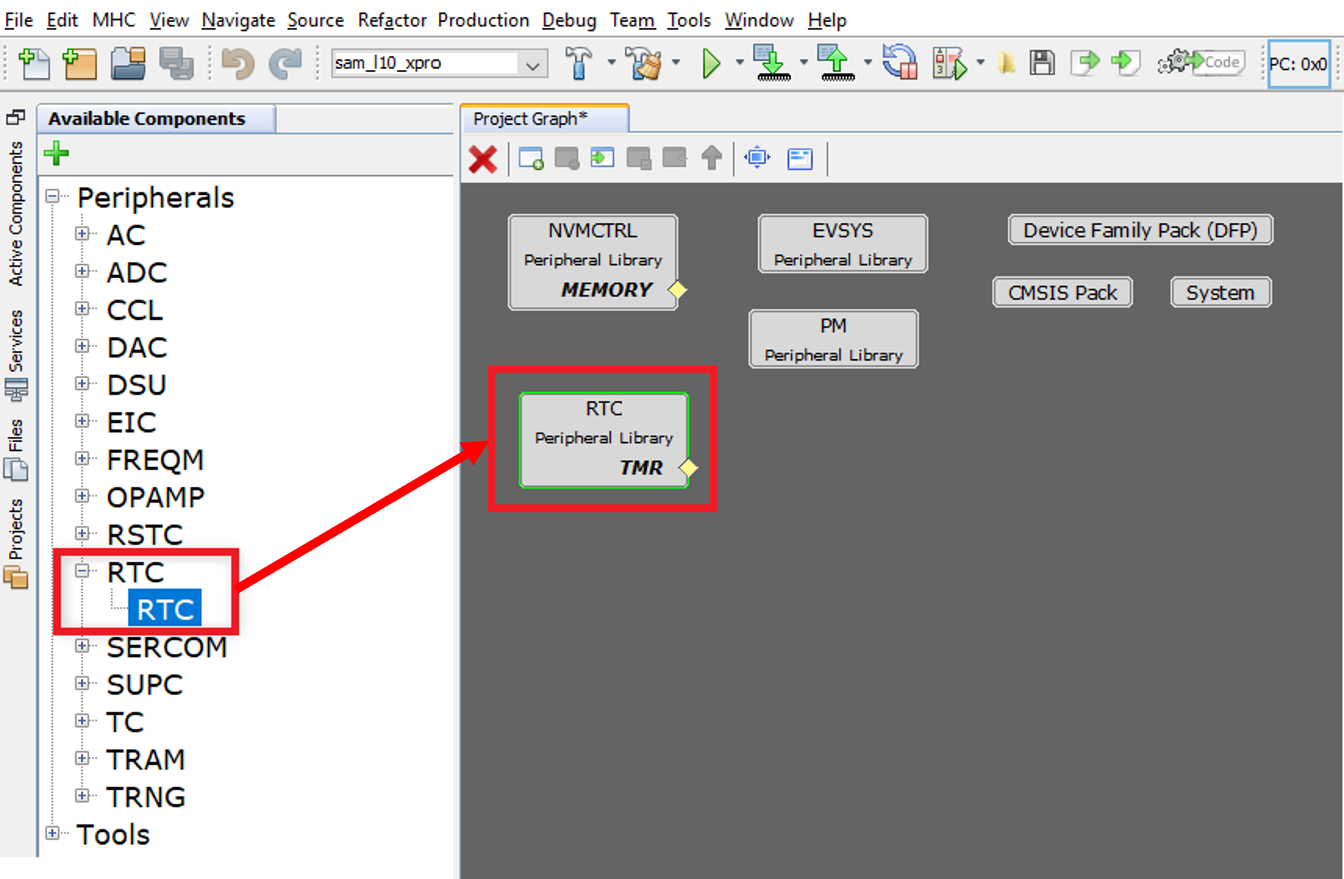The height and width of the screenshot is (879, 1344).
Task: Click the Undo arrow icon
Action: (x=238, y=63)
